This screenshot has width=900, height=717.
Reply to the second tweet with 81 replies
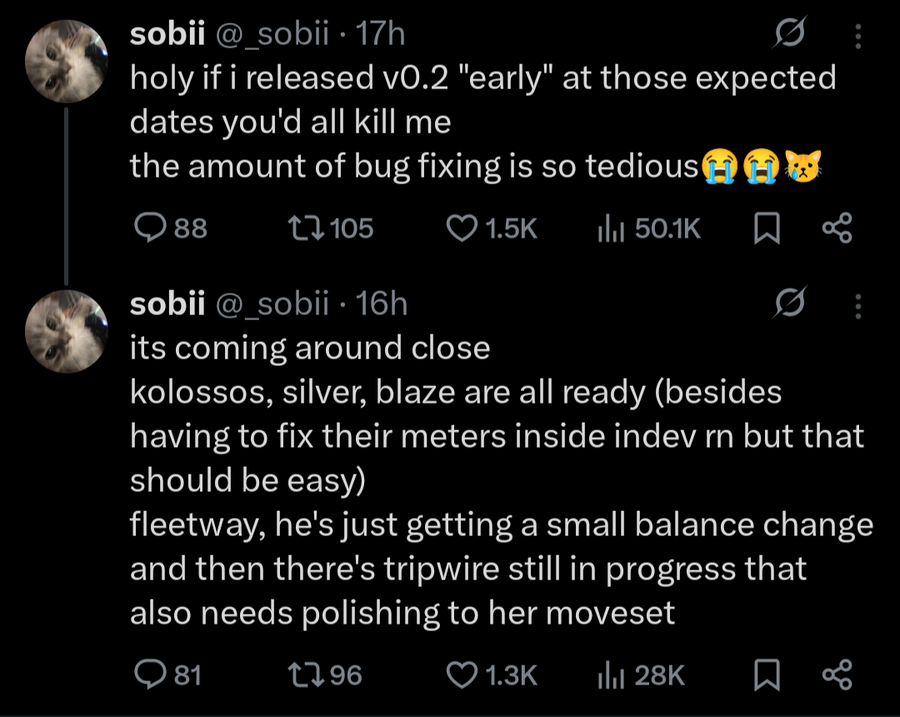point(150,675)
